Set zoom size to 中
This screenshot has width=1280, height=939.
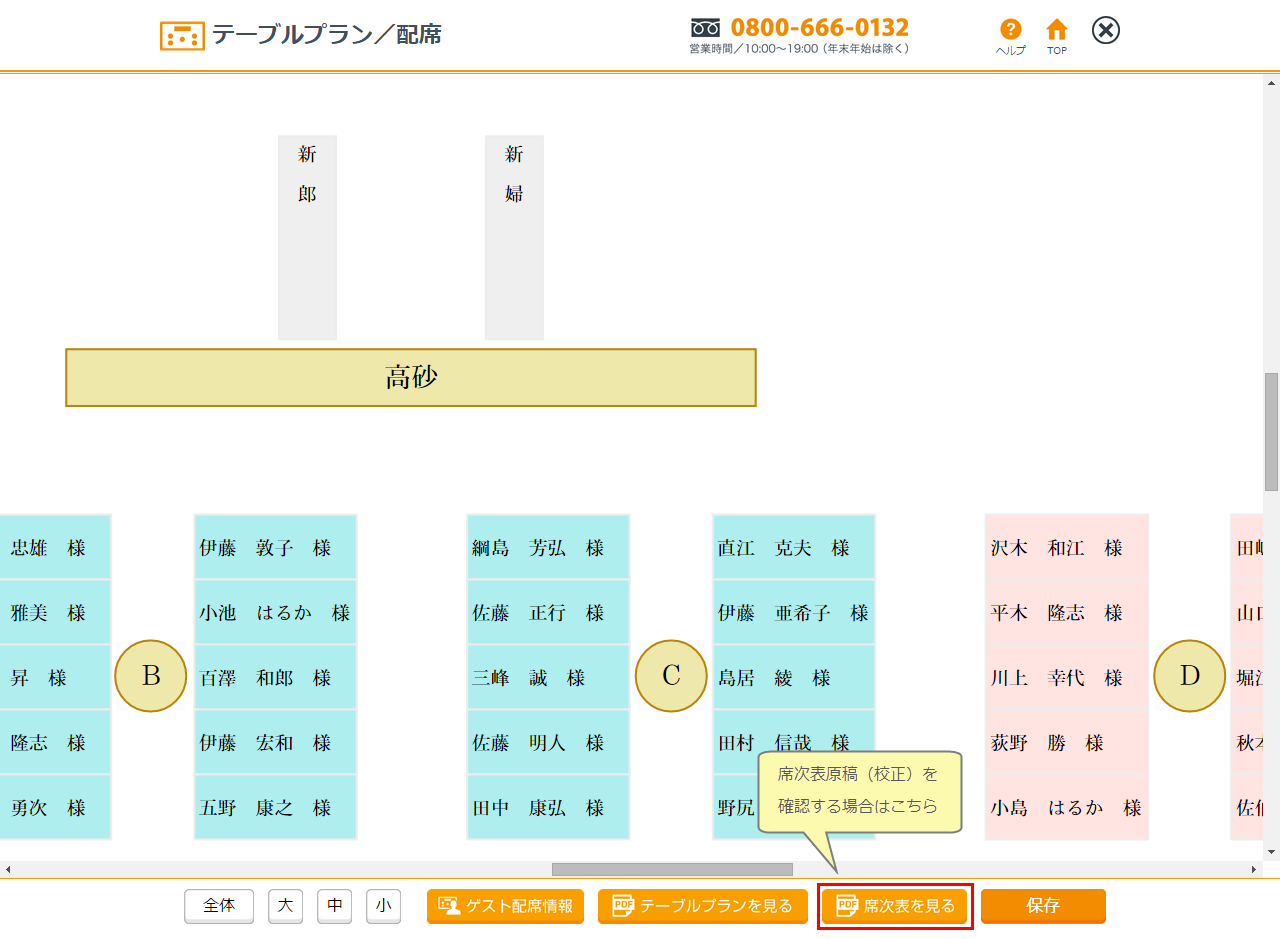click(x=334, y=906)
